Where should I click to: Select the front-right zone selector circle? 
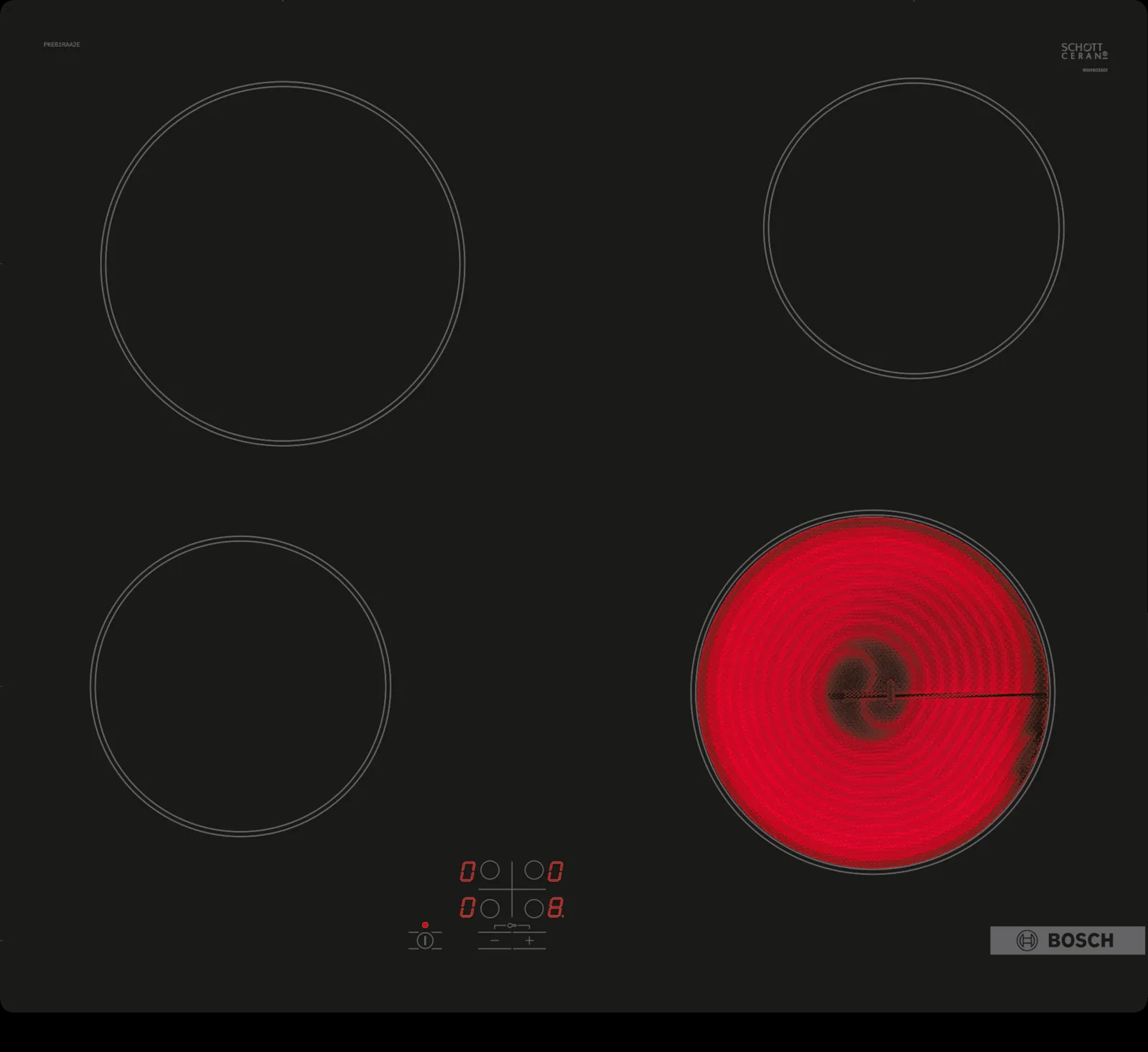pyautogui.click(x=534, y=908)
